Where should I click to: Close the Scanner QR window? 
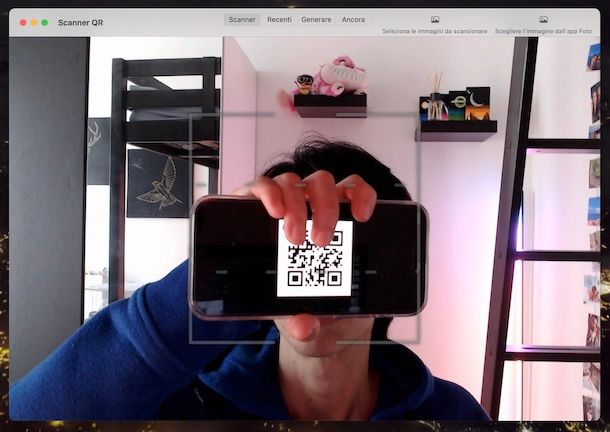click(x=23, y=23)
